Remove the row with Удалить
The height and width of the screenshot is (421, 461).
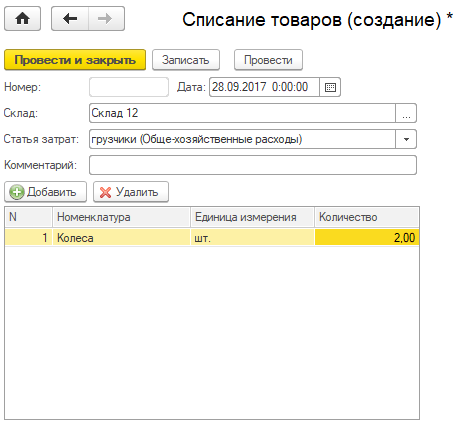[131, 192]
